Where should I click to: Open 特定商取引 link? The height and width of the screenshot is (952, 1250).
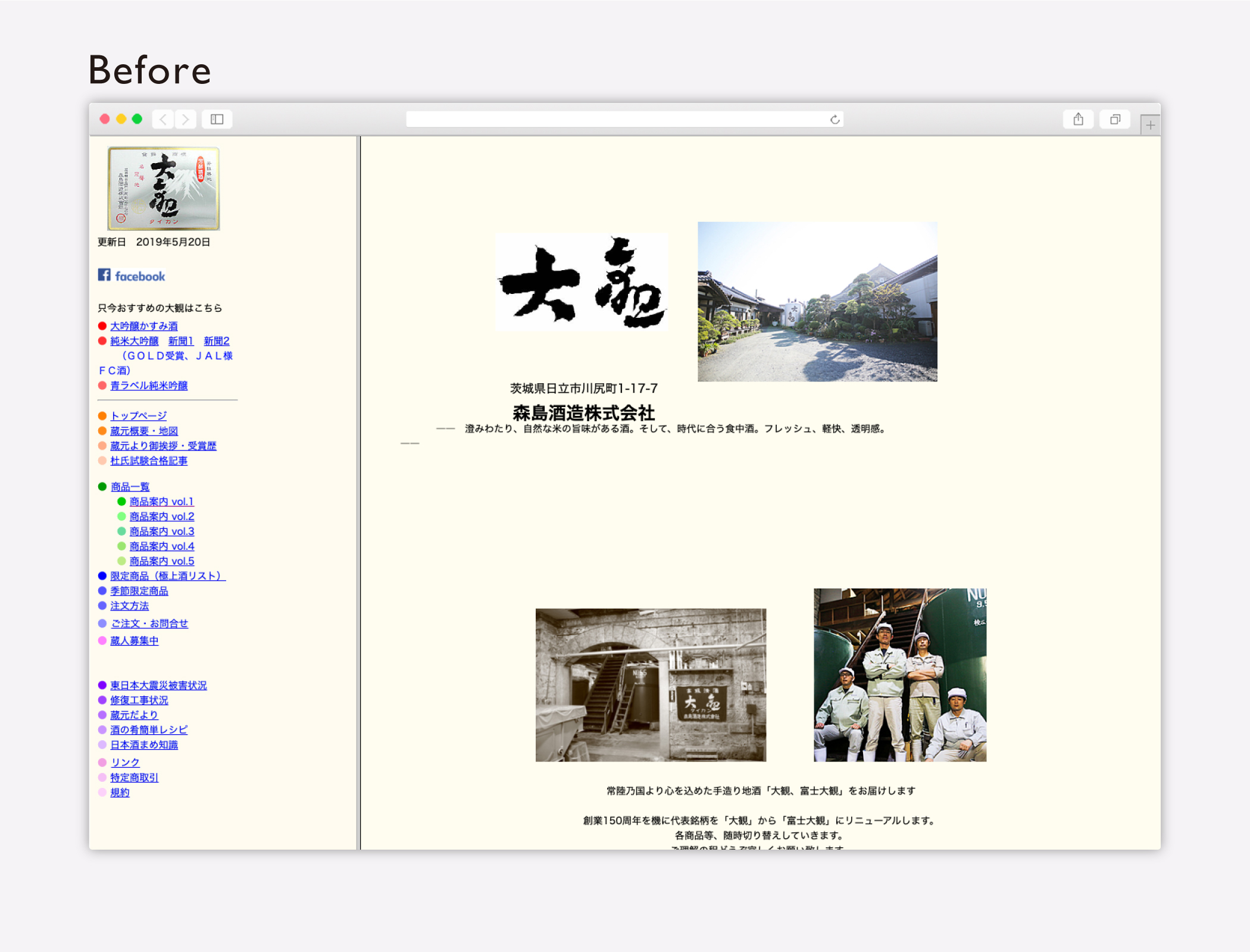point(134,778)
